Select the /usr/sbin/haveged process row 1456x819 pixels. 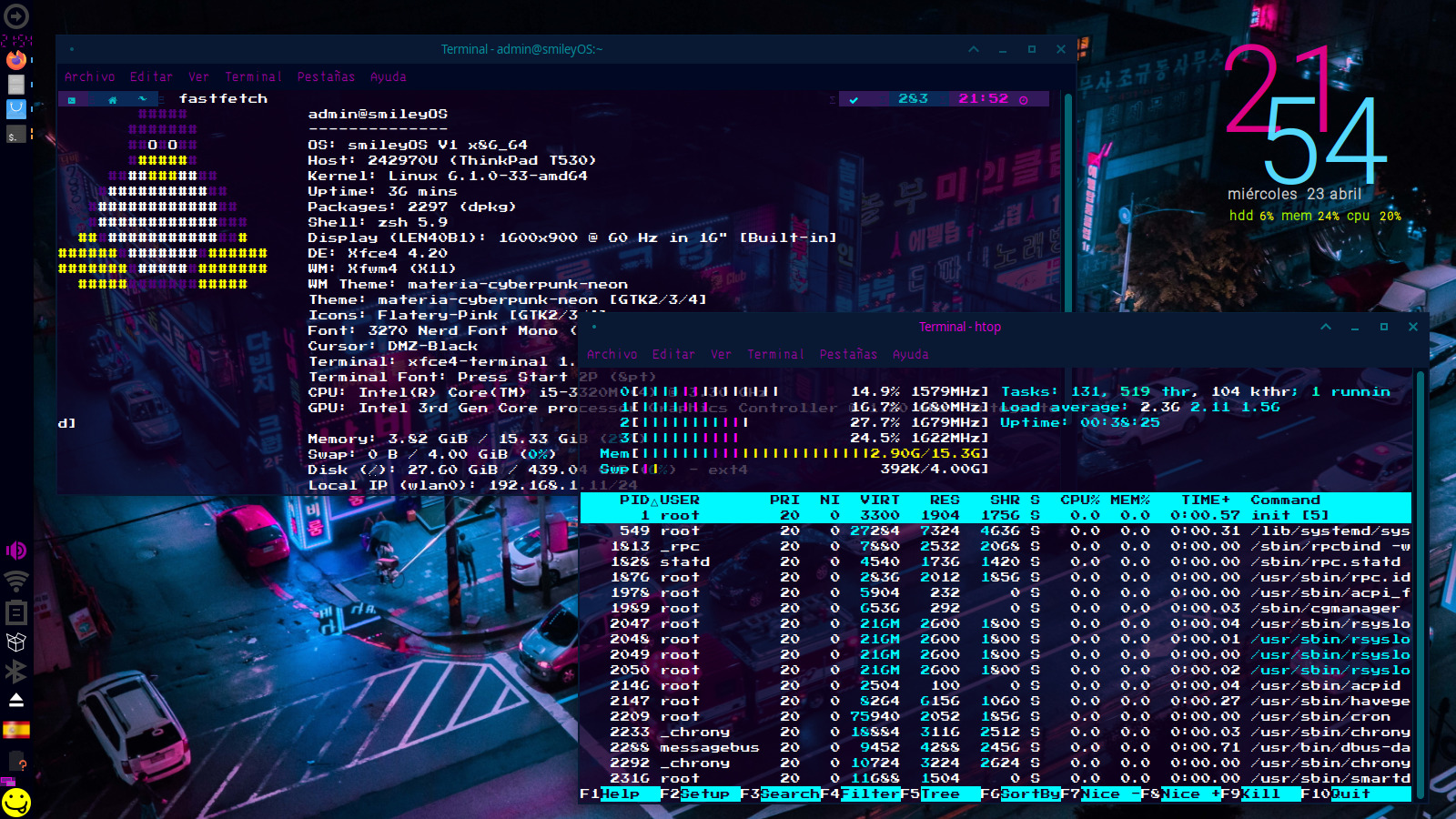[x=996, y=702]
